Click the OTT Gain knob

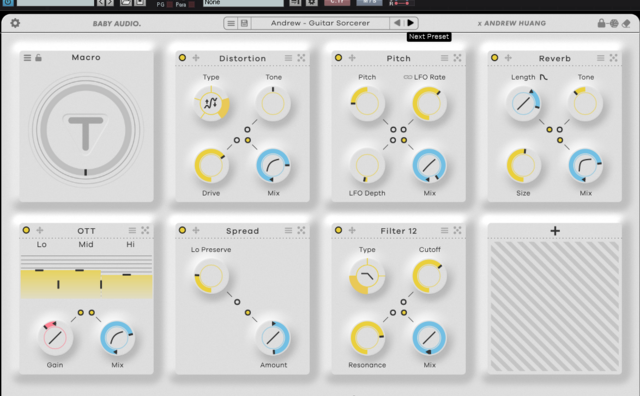click(55, 338)
